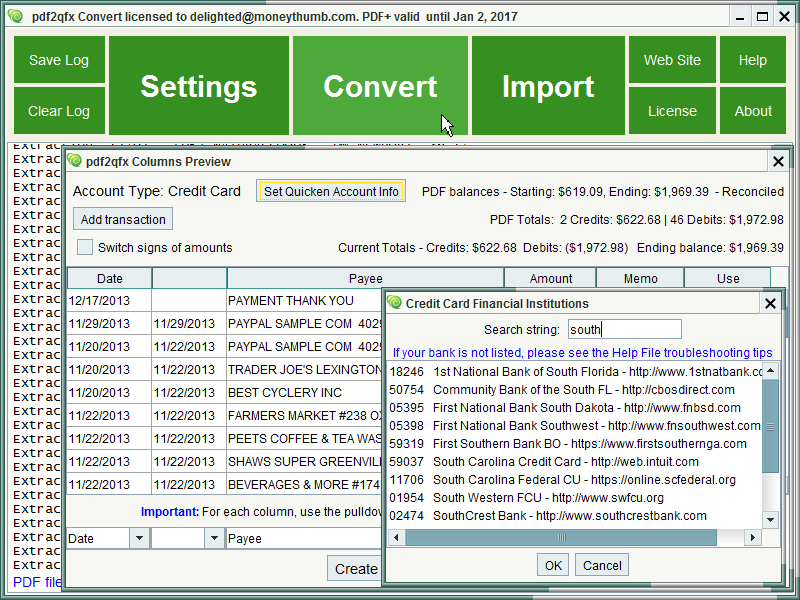Select South Carolina Credit Card entry
The height and width of the screenshot is (600, 800).
(x=575, y=462)
